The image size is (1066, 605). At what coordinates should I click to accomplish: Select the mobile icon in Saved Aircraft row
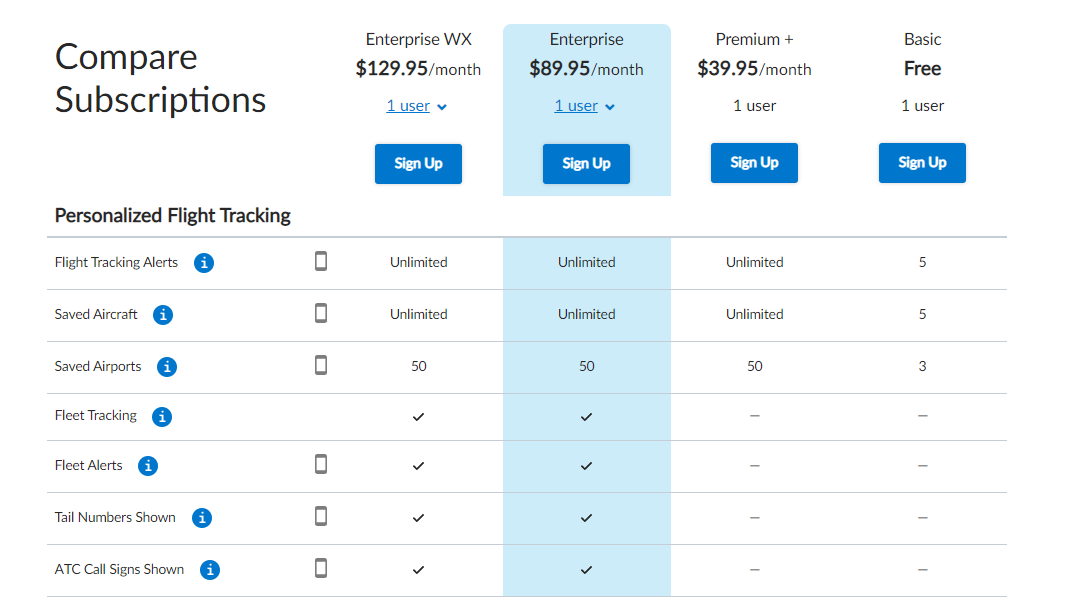point(320,313)
